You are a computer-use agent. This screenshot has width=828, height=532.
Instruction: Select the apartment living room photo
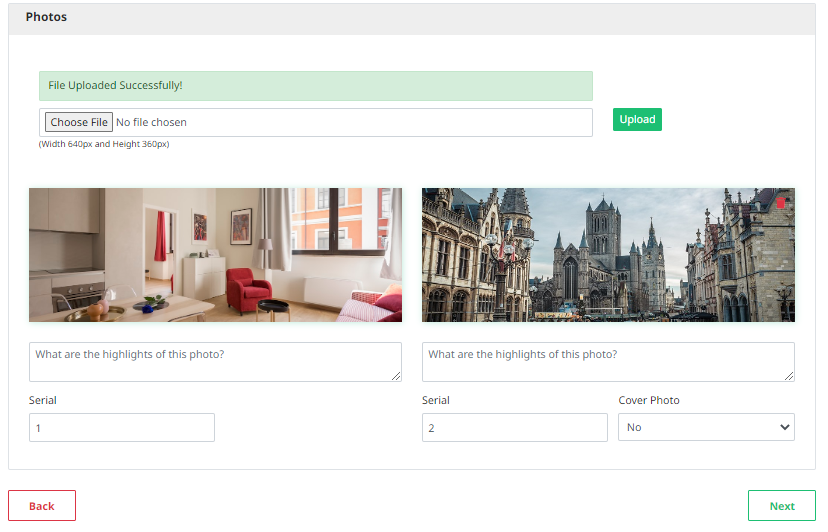click(x=215, y=255)
